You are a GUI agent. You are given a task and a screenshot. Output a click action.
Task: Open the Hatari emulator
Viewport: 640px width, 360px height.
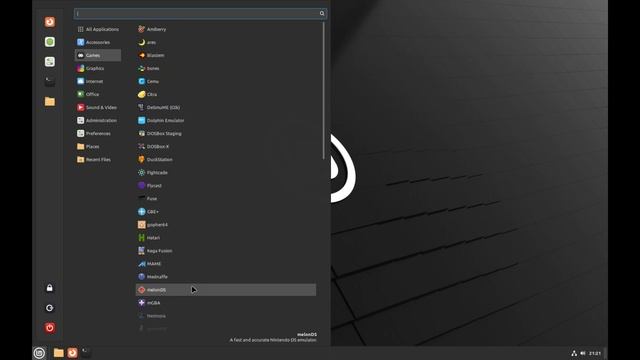[226, 238]
